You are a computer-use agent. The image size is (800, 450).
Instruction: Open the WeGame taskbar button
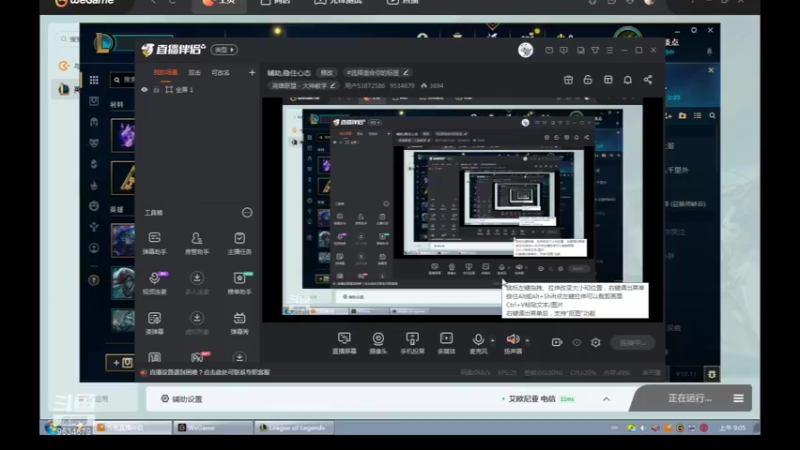[x=213, y=428]
